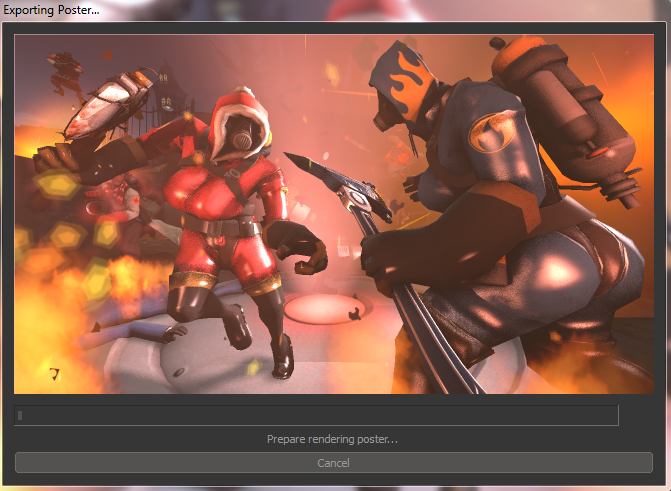The image size is (671, 491).
Task: Click the poster export progress bar
Action: [316, 415]
